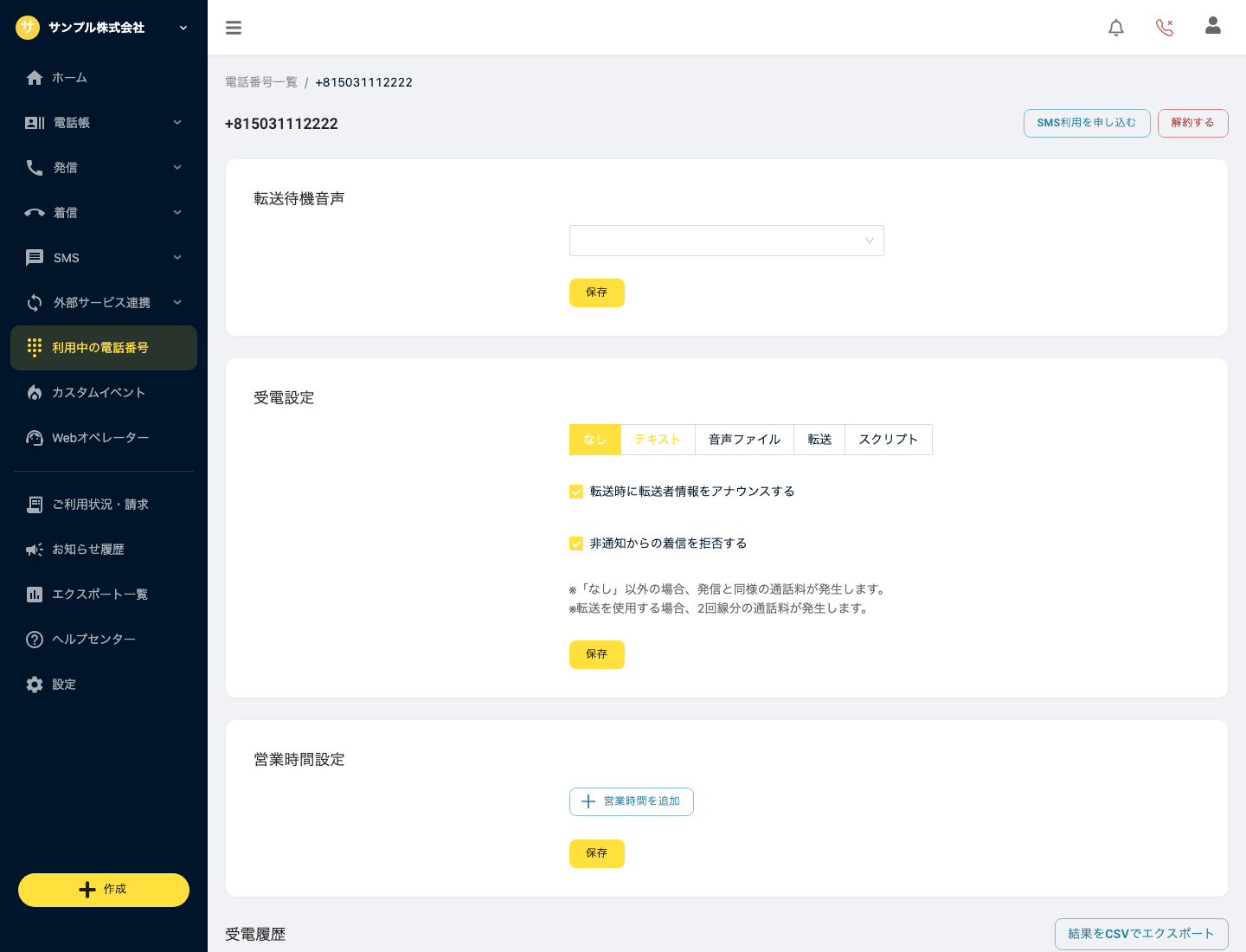Go to Home via house icon
The image size is (1246, 952).
point(35,78)
